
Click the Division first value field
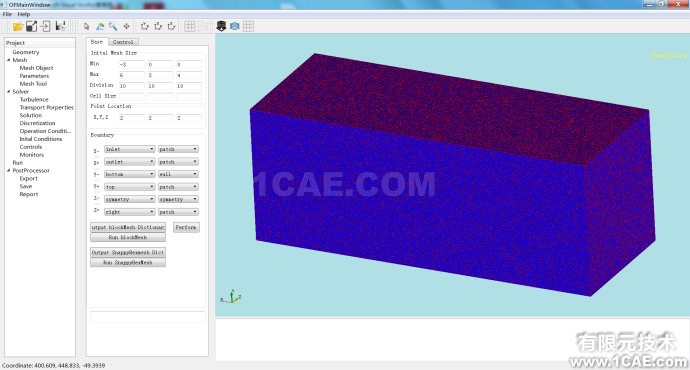132,86
